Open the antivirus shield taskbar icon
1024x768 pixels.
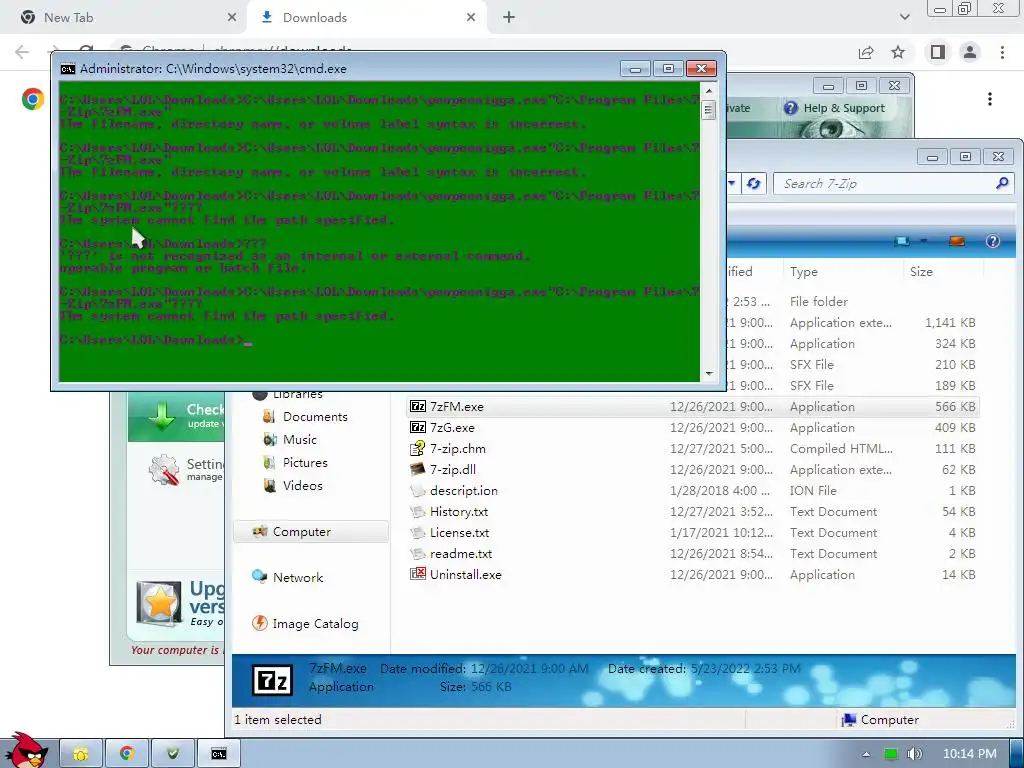click(x=172, y=754)
